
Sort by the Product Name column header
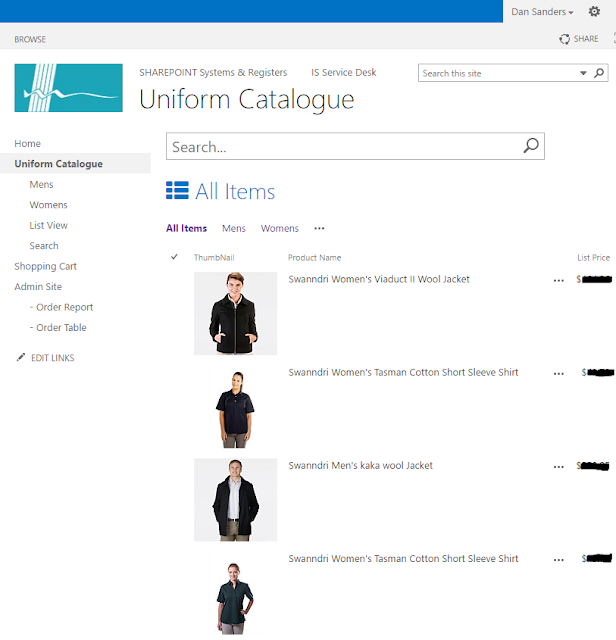(314, 258)
